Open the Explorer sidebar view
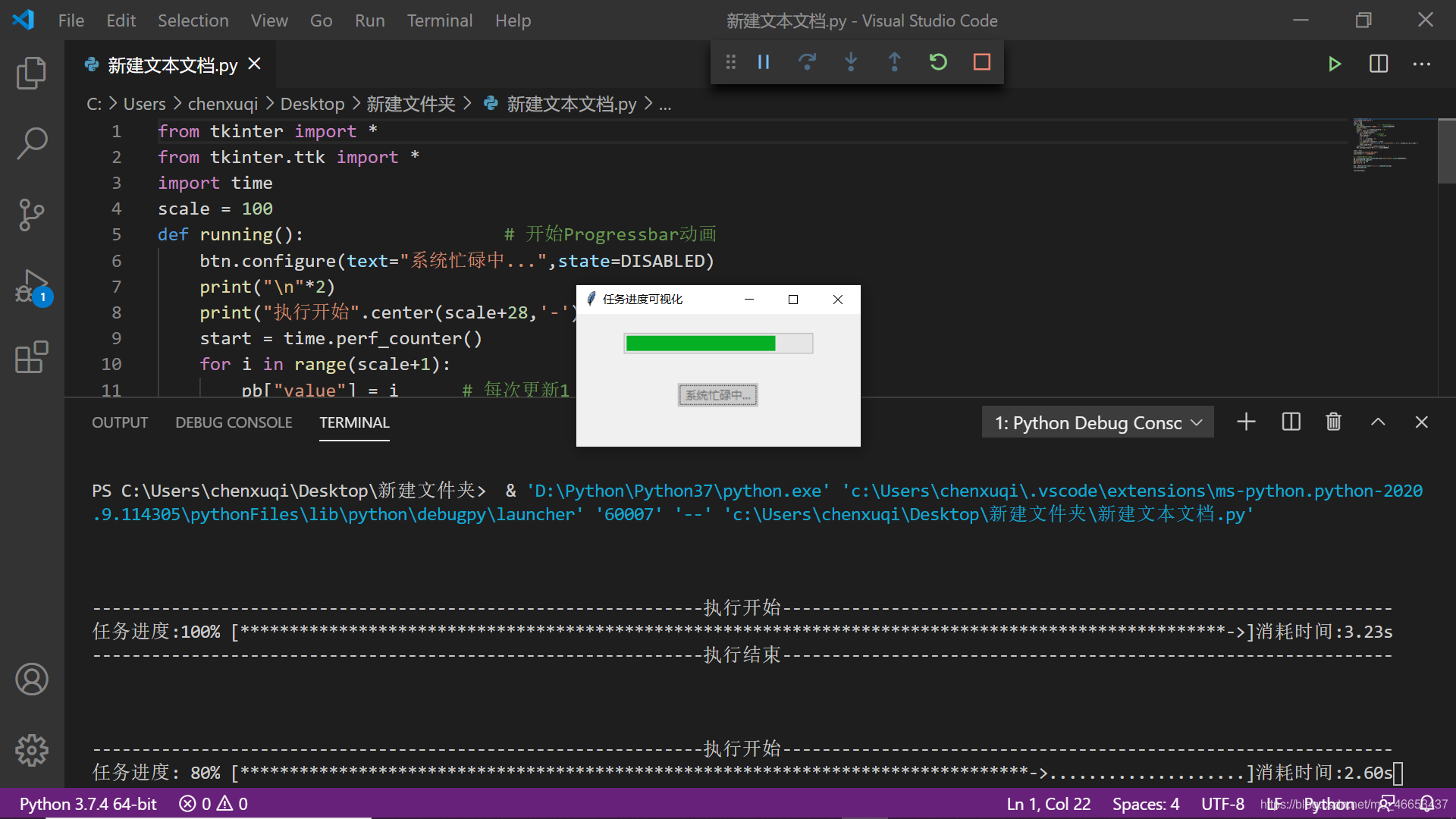Viewport: 1456px width, 819px height. [x=31, y=74]
